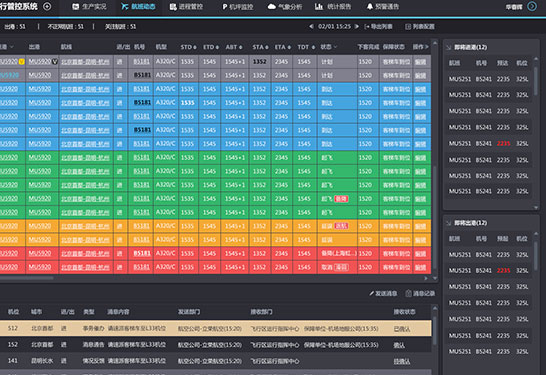The image size is (546, 375).
Task: Click the red 2235 time in 即将进港 panel
Action: (x=503, y=143)
